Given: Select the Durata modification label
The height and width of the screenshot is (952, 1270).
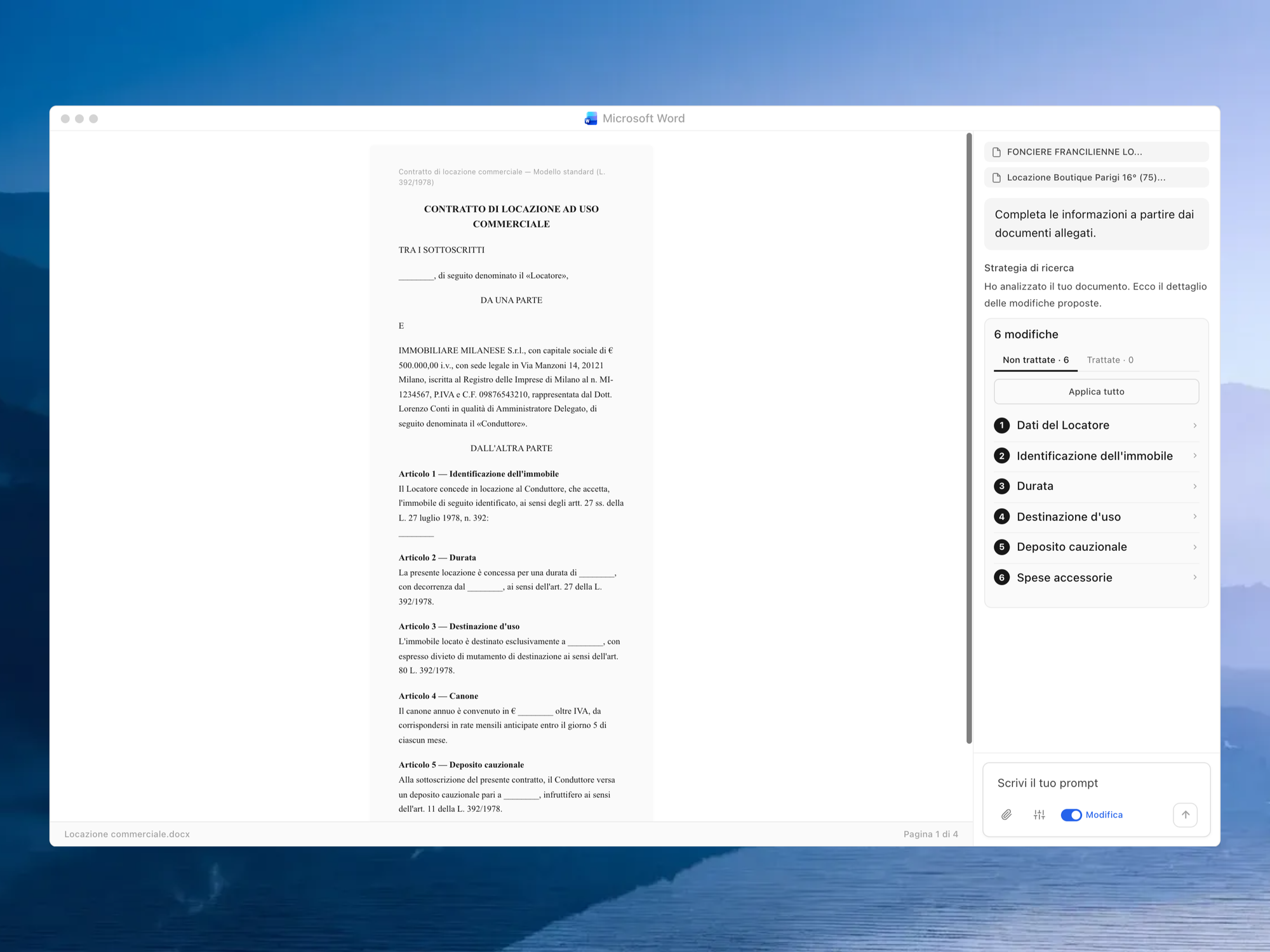Looking at the screenshot, I should pyautogui.click(x=1035, y=486).
